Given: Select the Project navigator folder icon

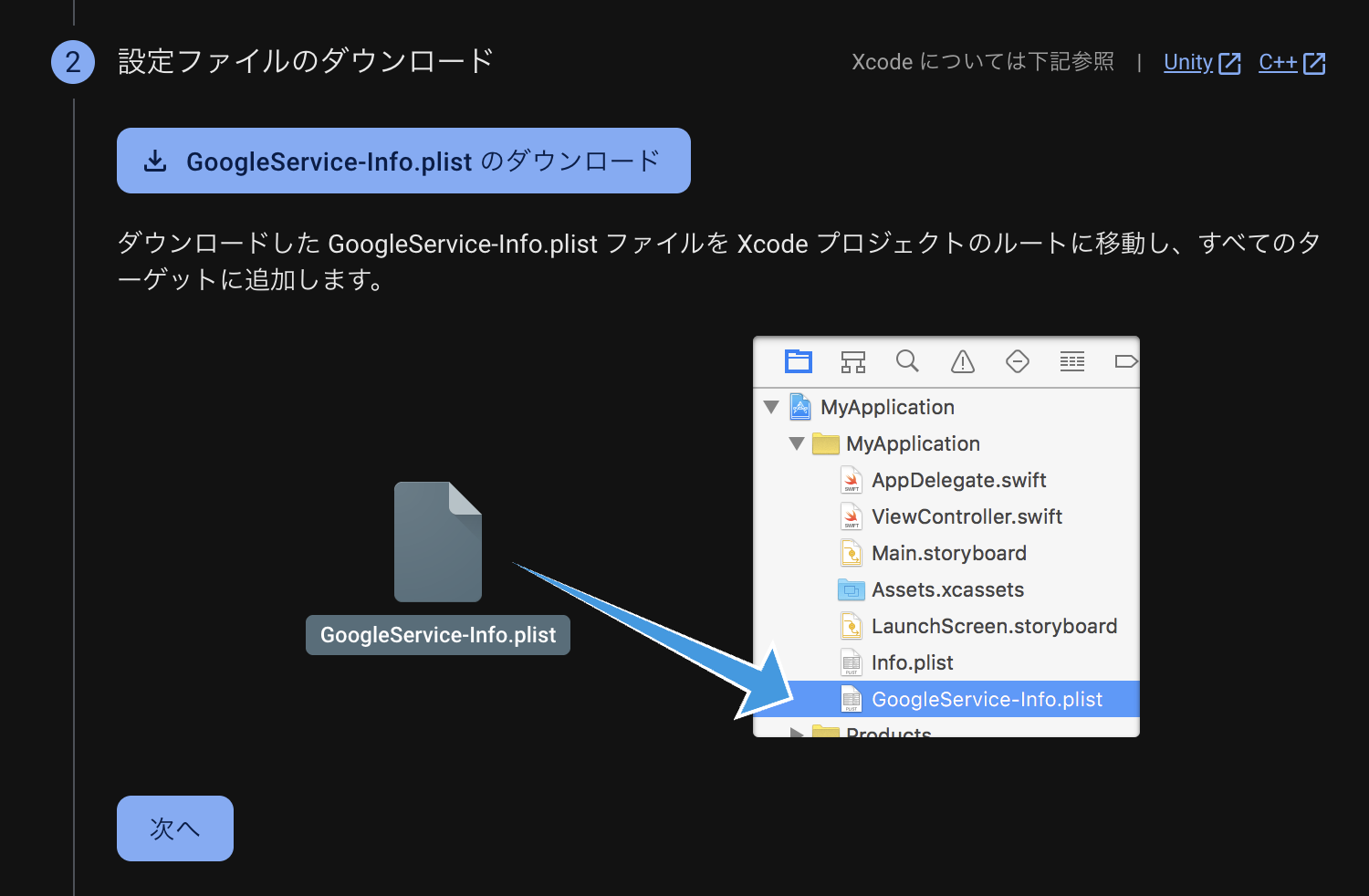Looking at the screenshot, I should pyautogui.click(x=799, y=361).
